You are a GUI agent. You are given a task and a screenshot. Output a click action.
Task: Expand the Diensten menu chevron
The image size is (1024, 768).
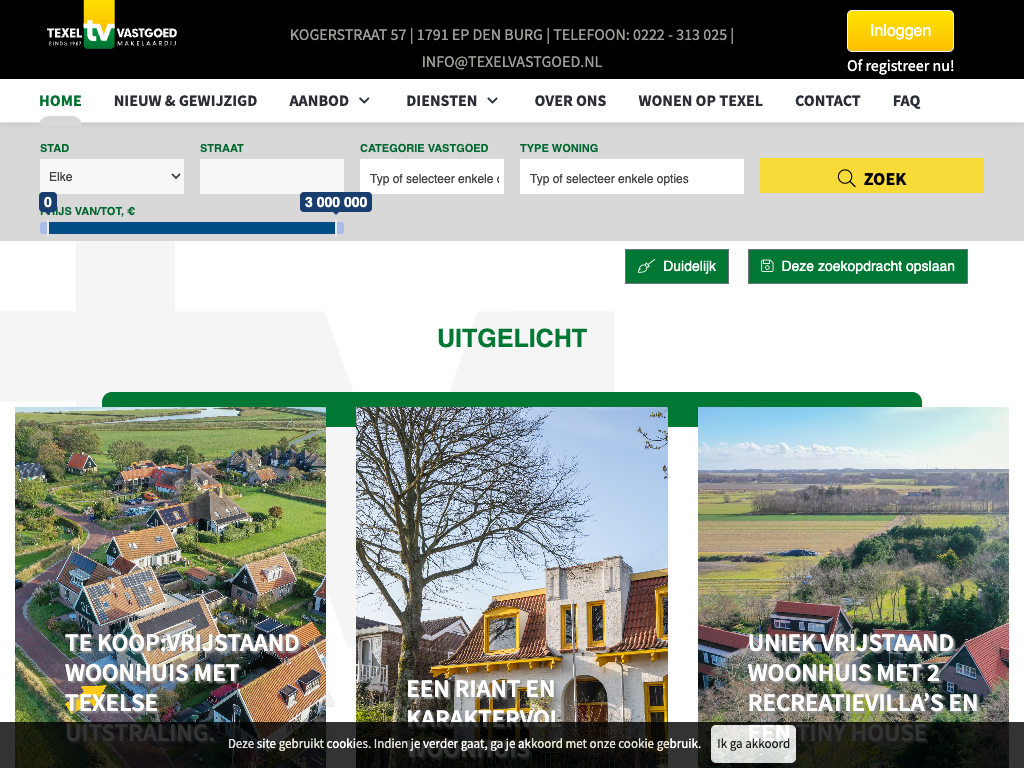[x=492, y=101]
